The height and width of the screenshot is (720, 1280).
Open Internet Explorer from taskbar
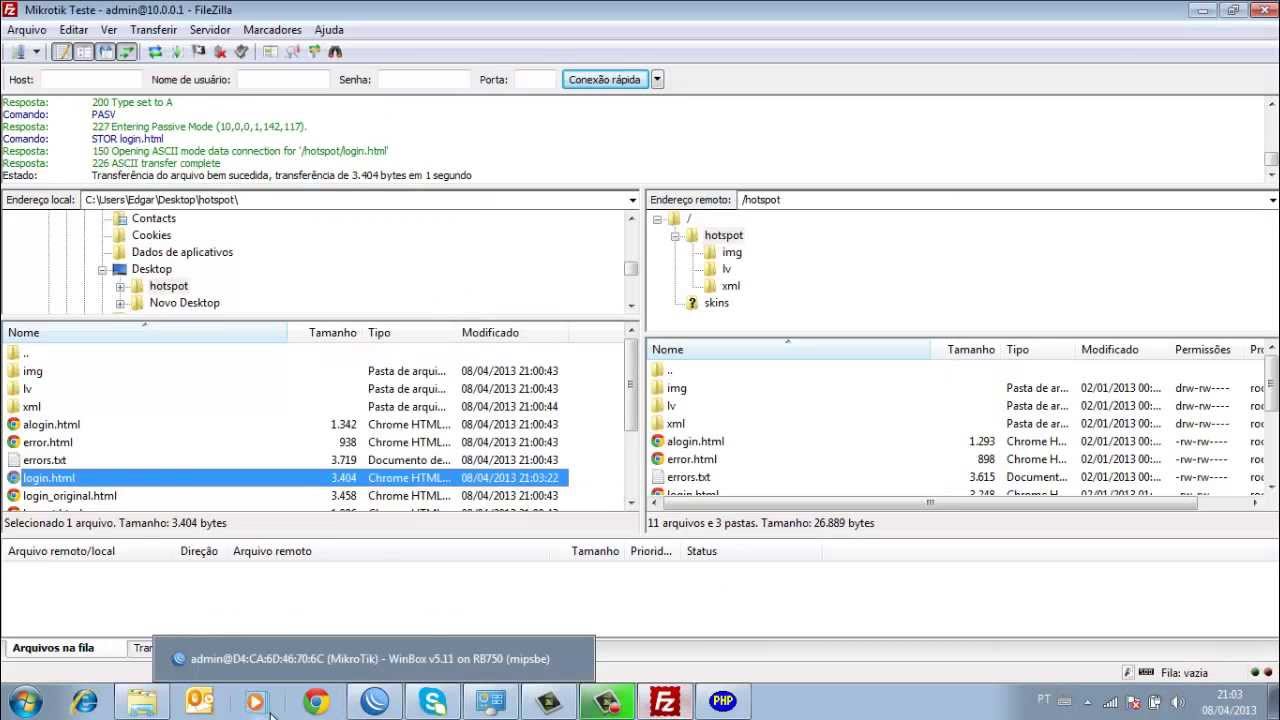(x=85, y=702)
